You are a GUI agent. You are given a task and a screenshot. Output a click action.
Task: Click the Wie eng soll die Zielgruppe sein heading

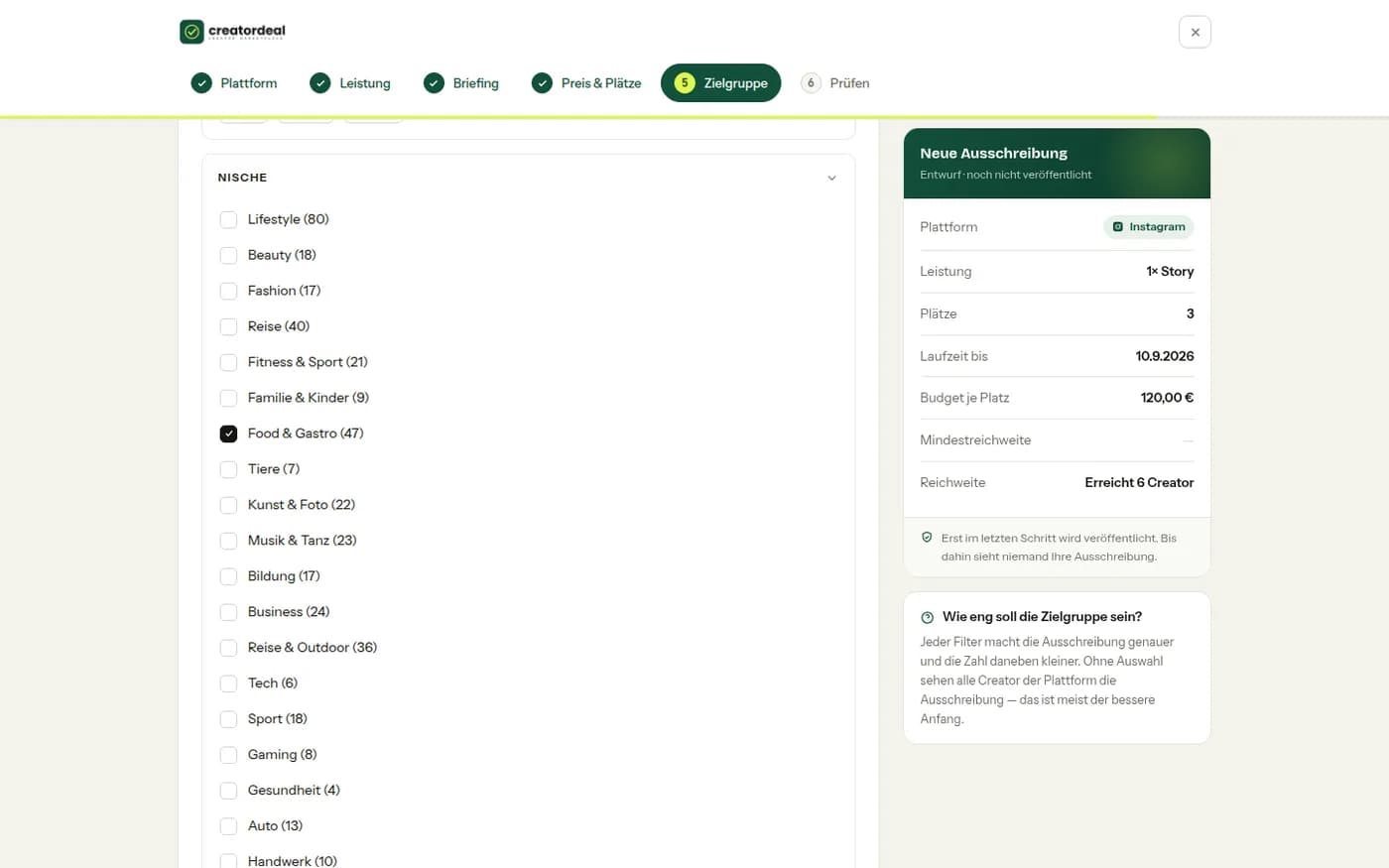[1042, 617]
